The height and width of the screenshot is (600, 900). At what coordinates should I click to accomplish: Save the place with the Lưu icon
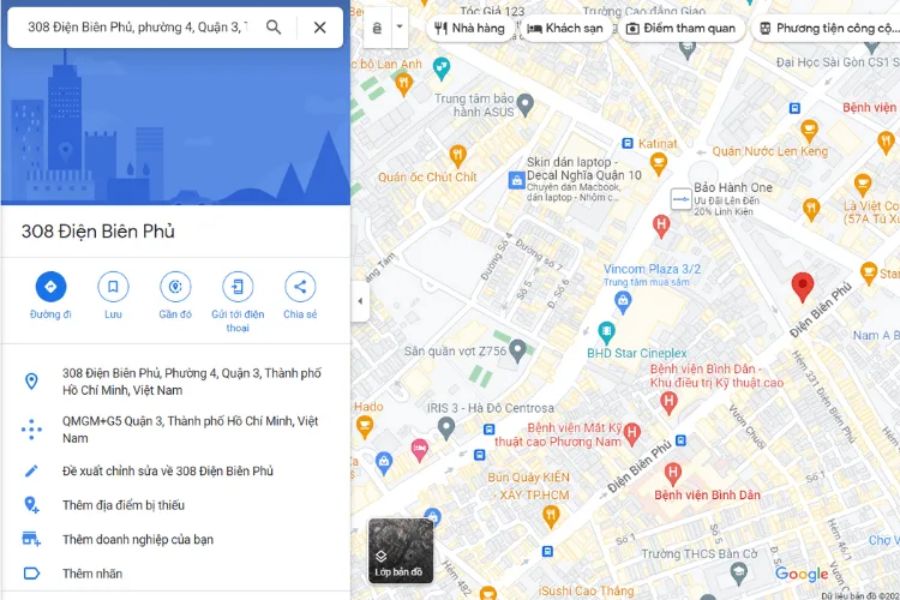click(113, 287)
